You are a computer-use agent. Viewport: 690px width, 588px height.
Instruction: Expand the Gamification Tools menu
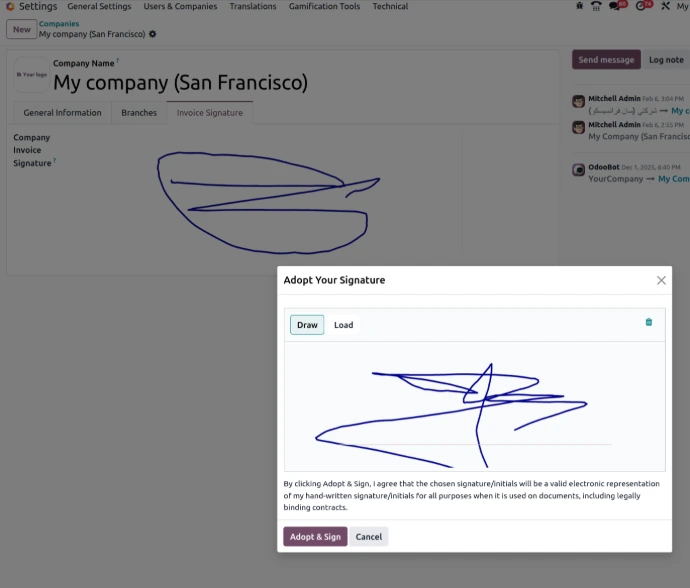click(324, 6)
